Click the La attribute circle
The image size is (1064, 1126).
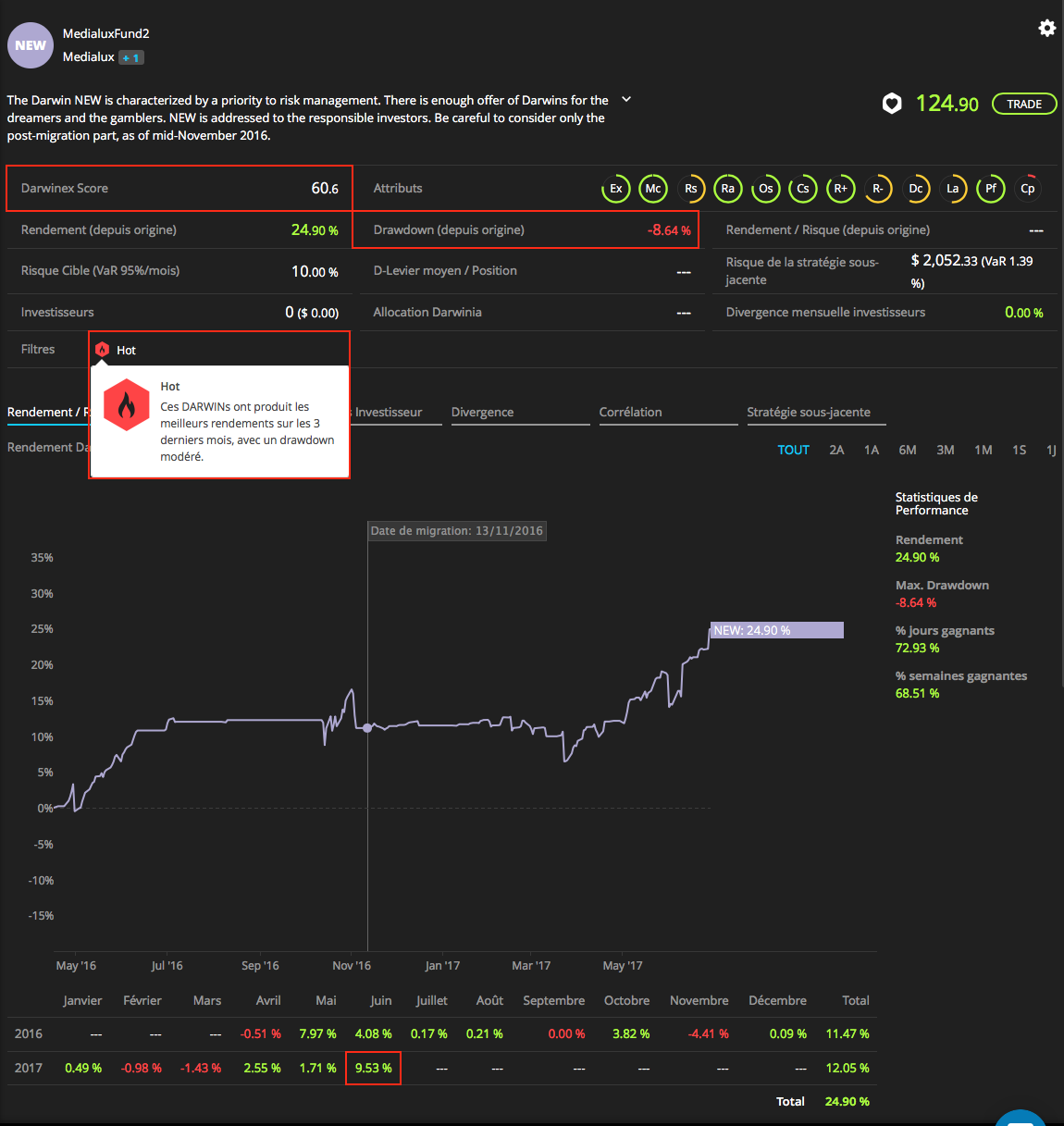coord(953,189)
